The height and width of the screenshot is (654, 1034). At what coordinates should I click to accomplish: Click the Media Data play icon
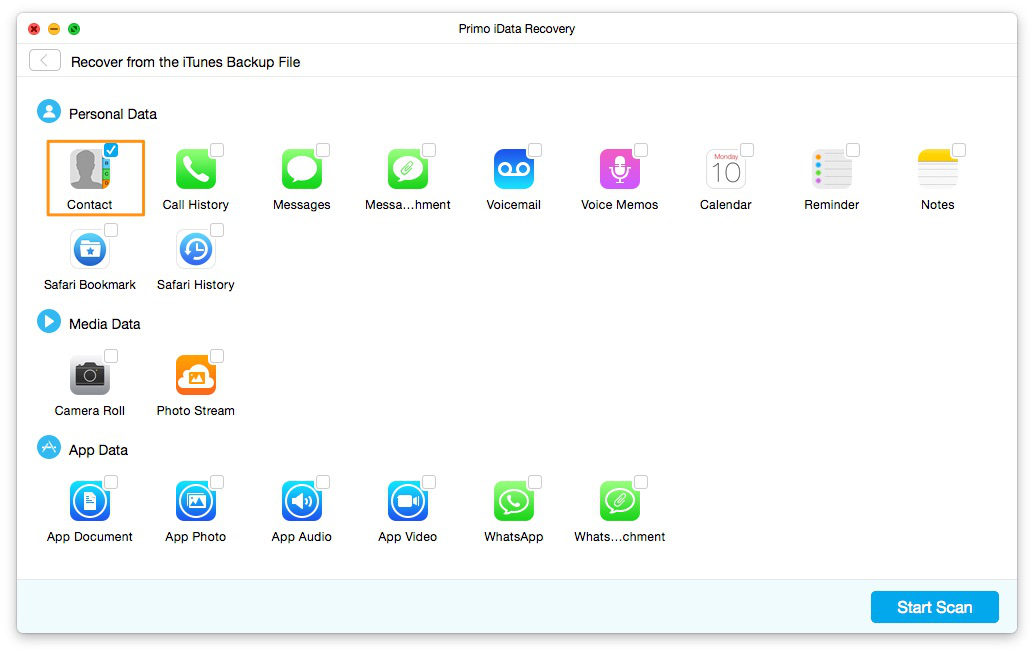point(49,322)
